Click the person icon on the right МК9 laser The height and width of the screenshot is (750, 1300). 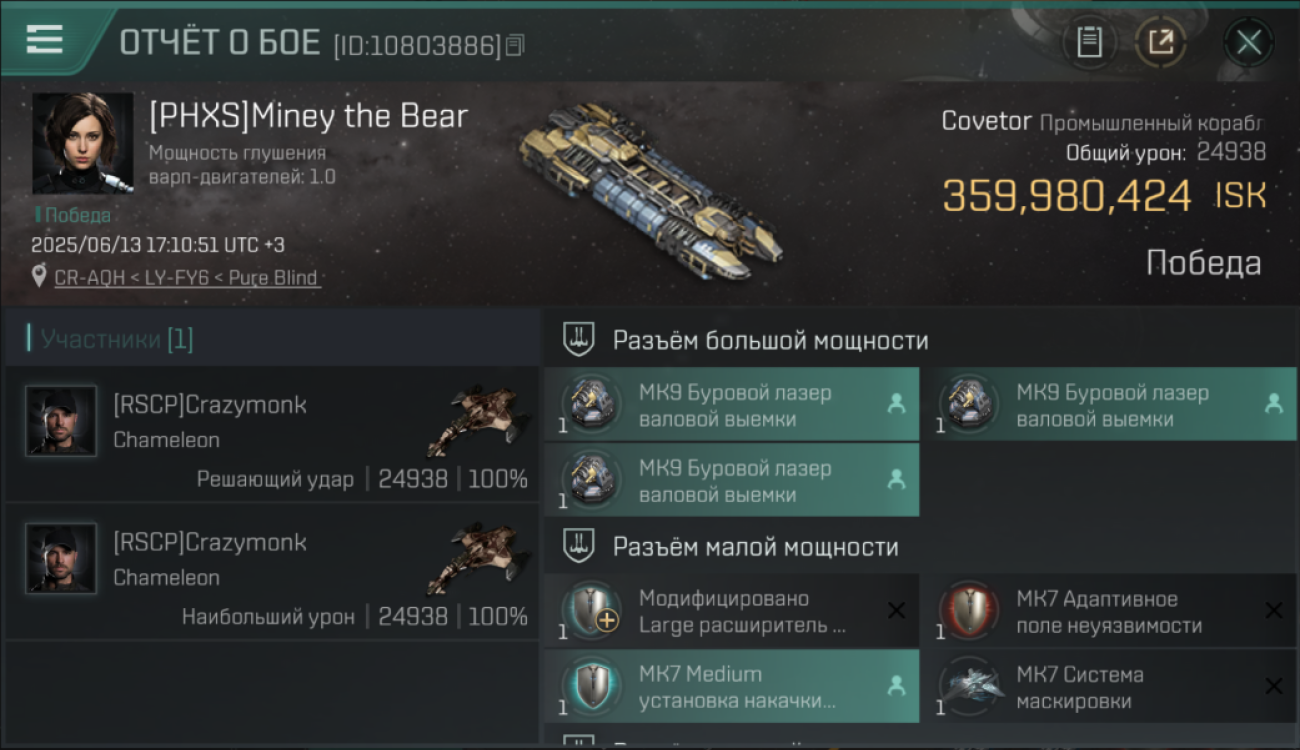click(1273, 404)
